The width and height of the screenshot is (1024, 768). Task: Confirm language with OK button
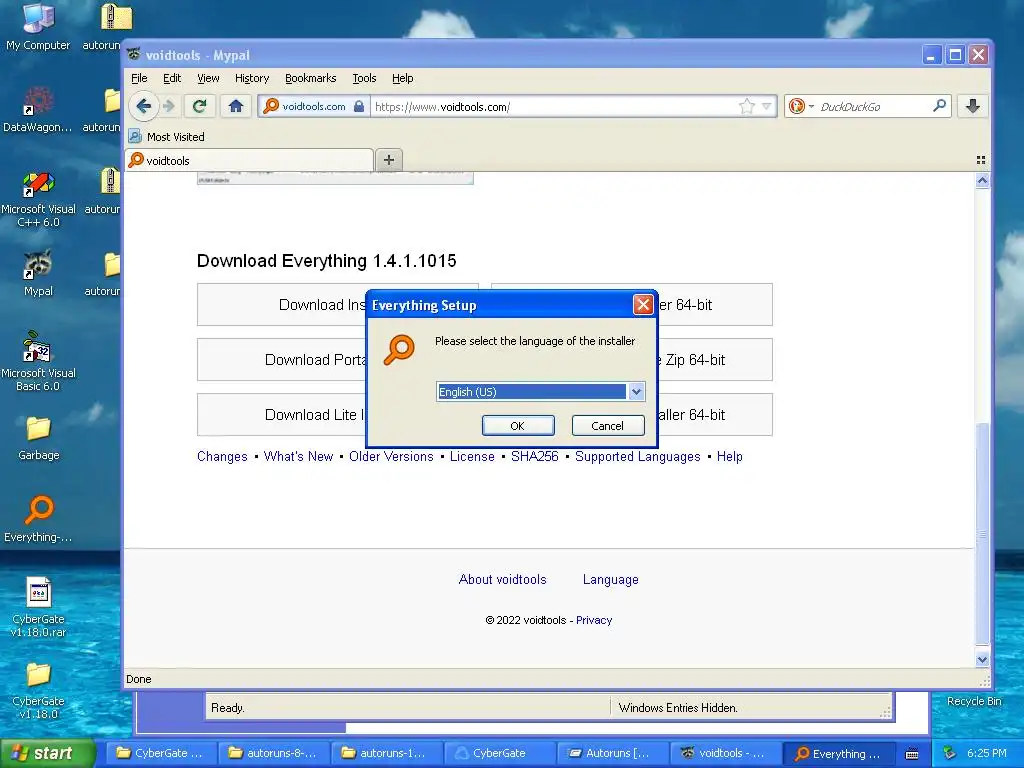(518, 426)
